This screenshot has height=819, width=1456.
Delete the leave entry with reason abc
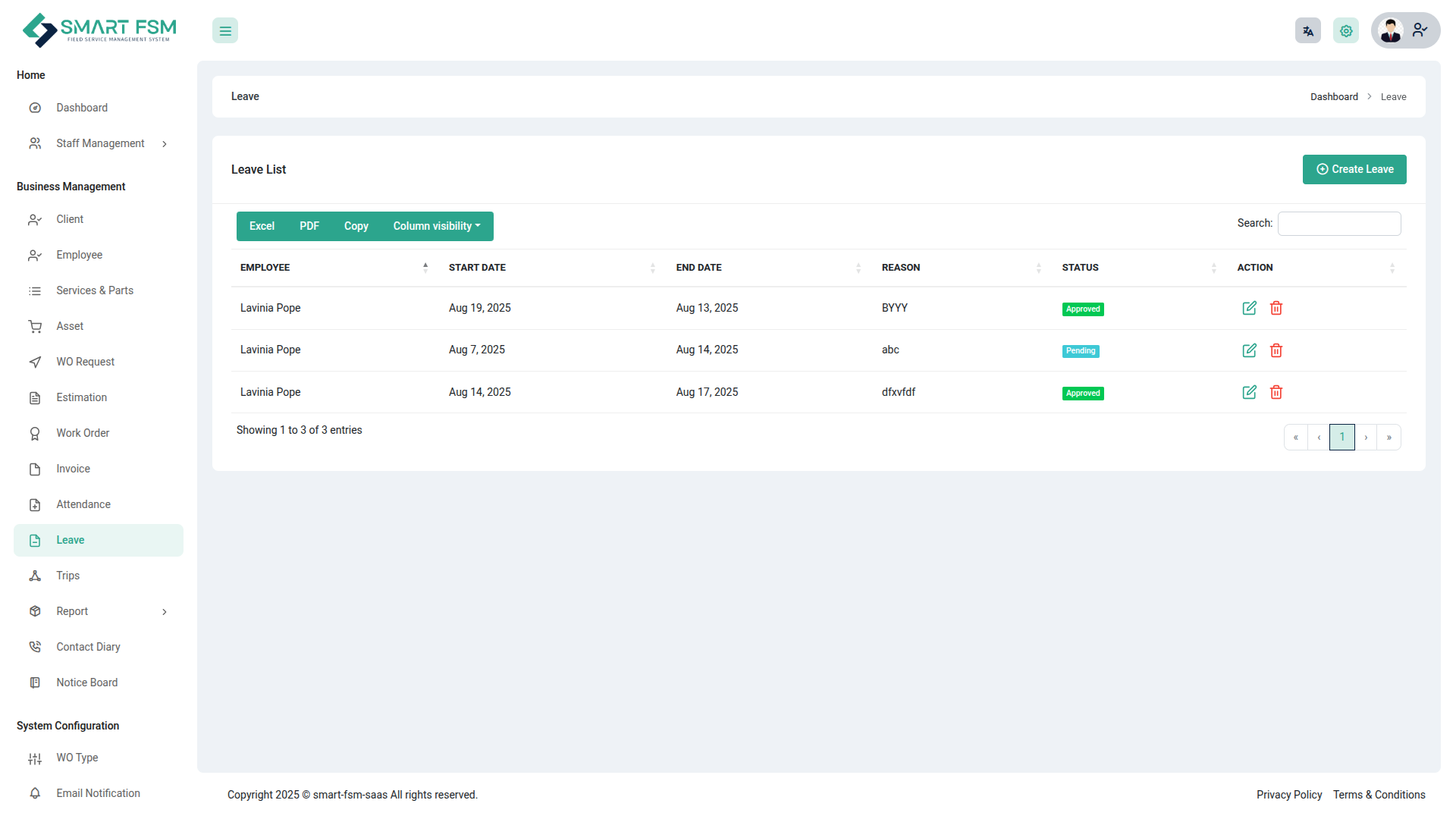[1276, 350]
